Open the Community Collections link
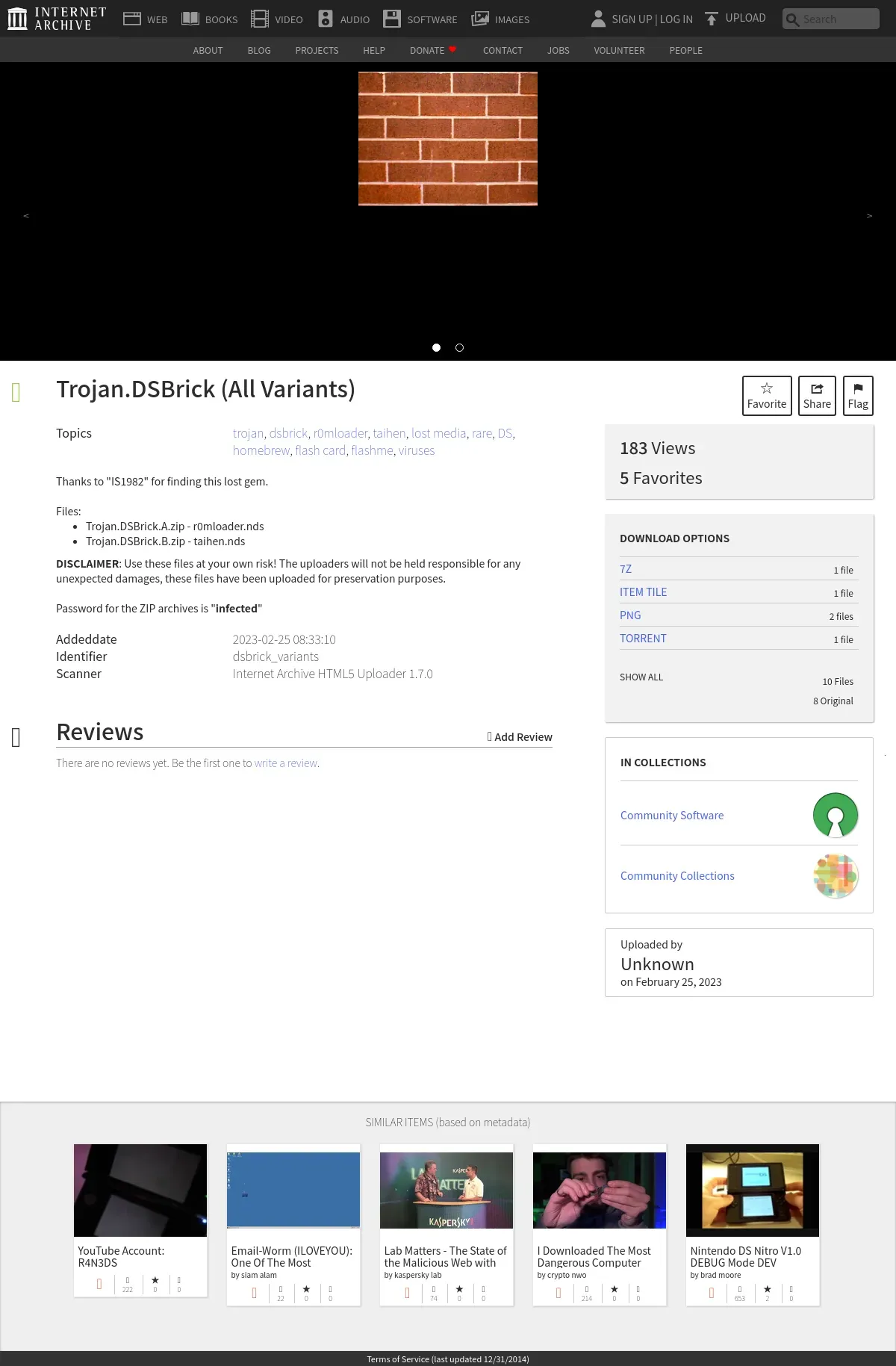This screenshot has height=1366, width=896. (x=677, y=875)
